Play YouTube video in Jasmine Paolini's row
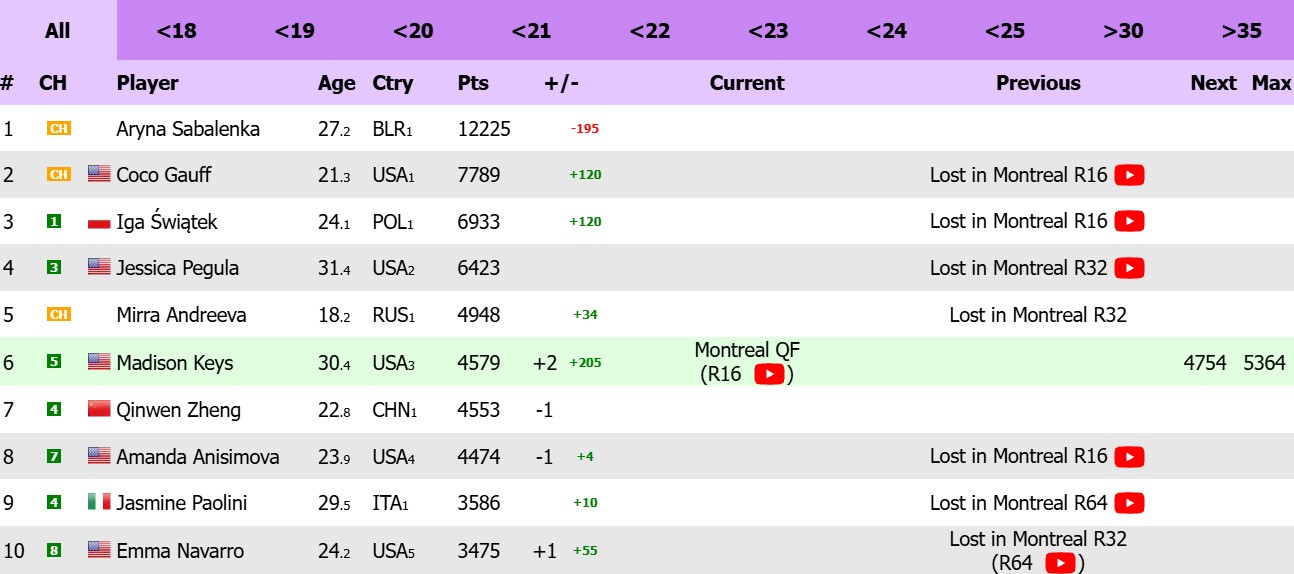 coord(1129,503)
